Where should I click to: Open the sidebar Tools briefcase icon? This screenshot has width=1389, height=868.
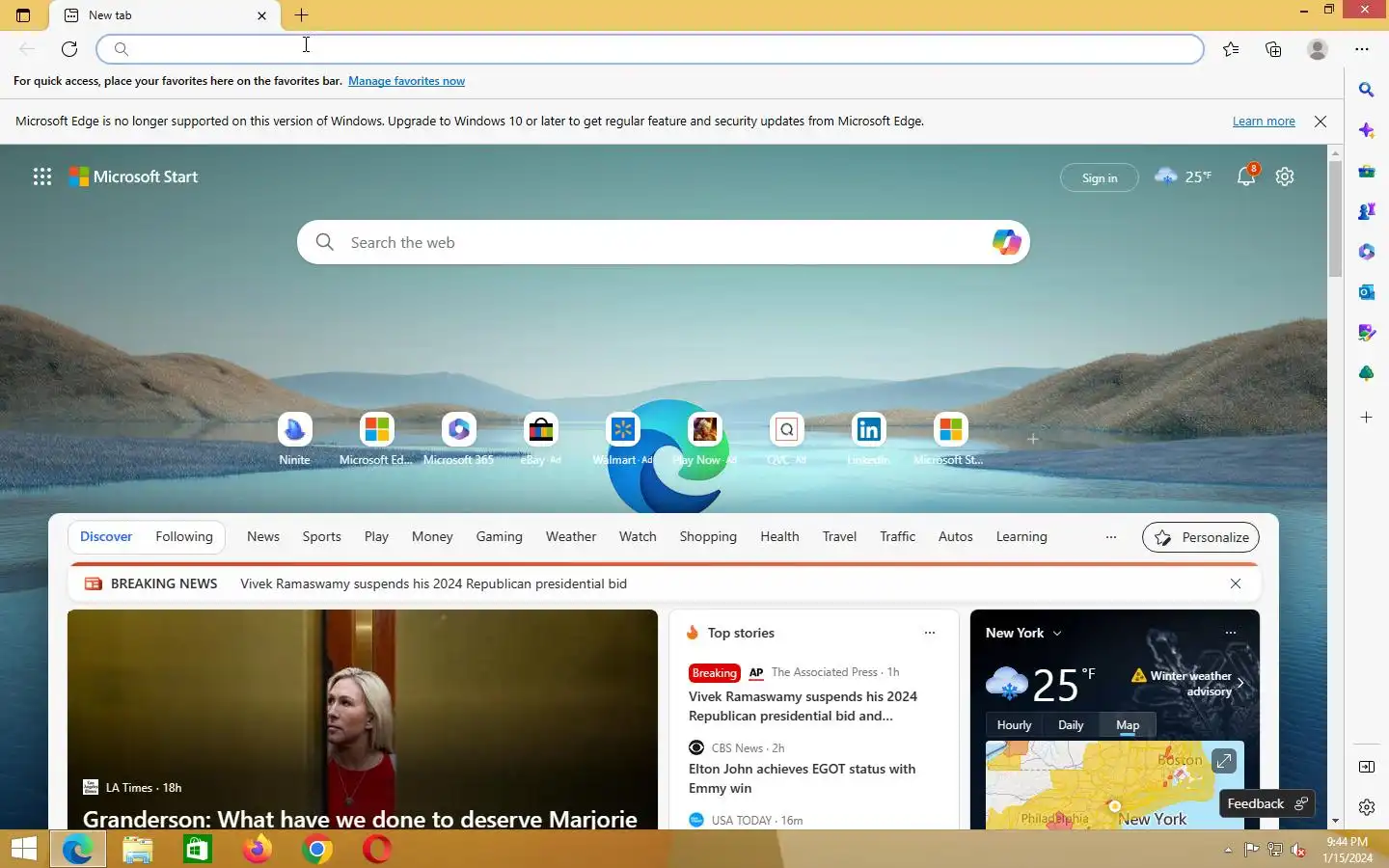pos(1367,171)
